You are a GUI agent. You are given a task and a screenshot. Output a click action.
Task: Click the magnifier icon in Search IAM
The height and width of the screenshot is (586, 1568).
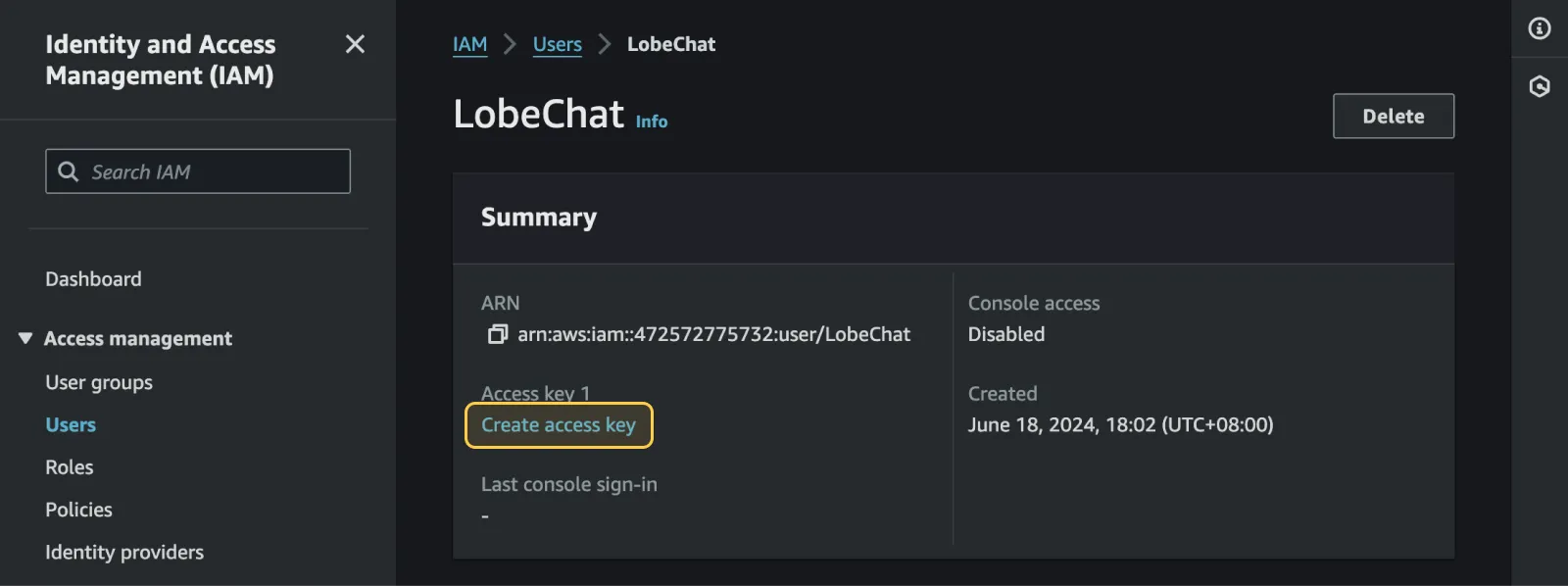click(x=68, y=171)
